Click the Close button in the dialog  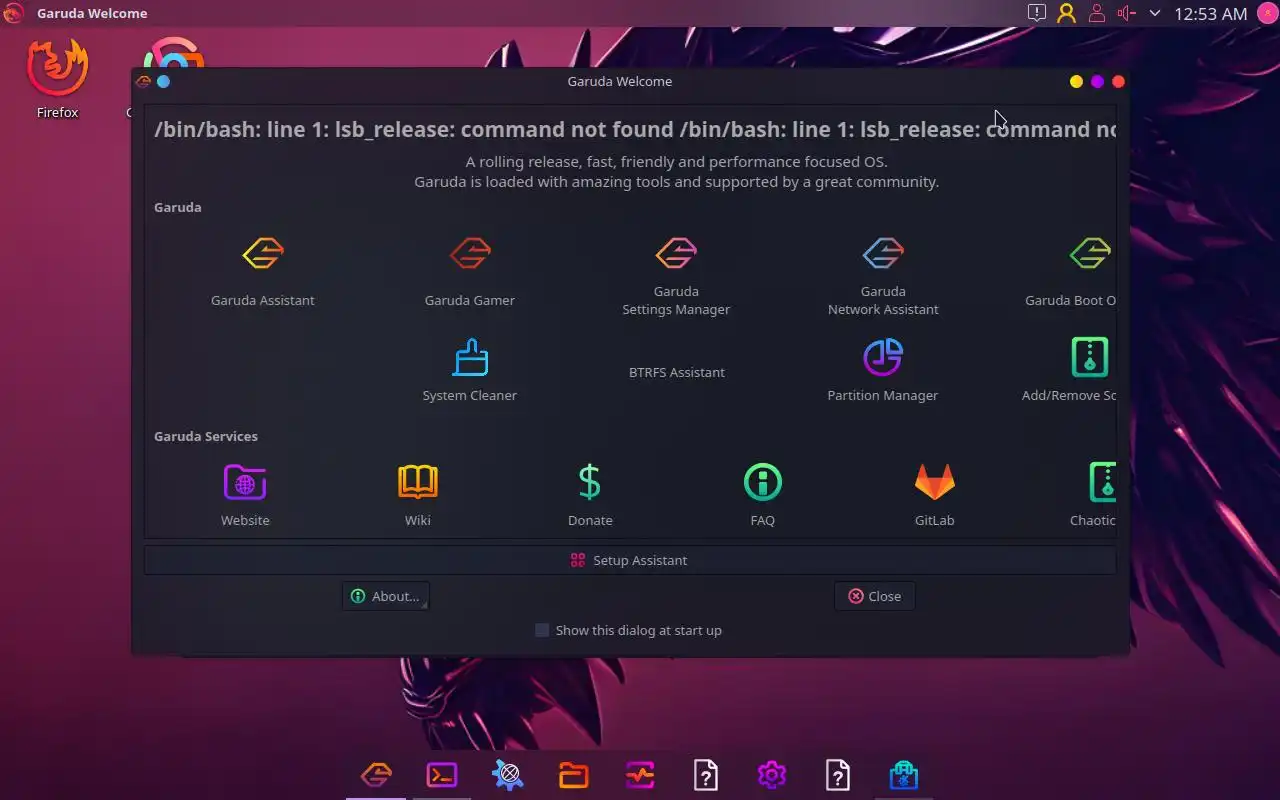pyautogui.click(x=874, y=596)
